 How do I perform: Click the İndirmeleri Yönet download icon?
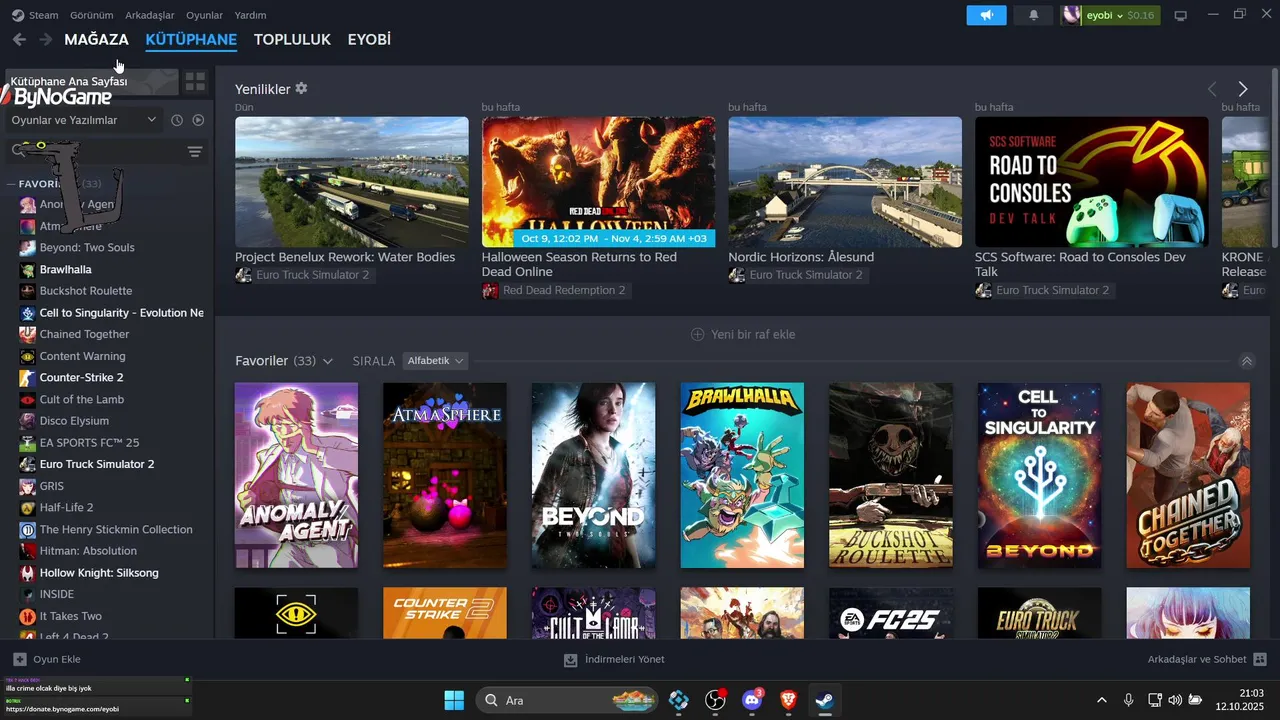click(x=571, y=660)
